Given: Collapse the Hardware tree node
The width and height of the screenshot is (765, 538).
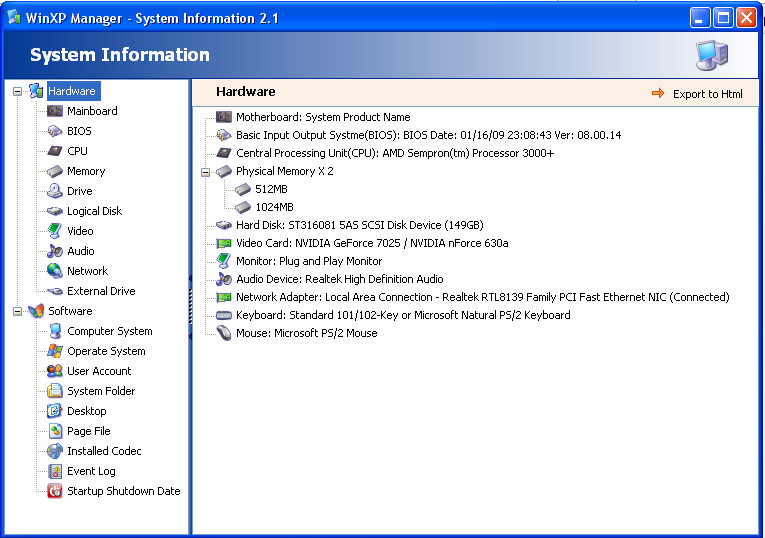Looking at the screenshot, I should tap(18, 91).
